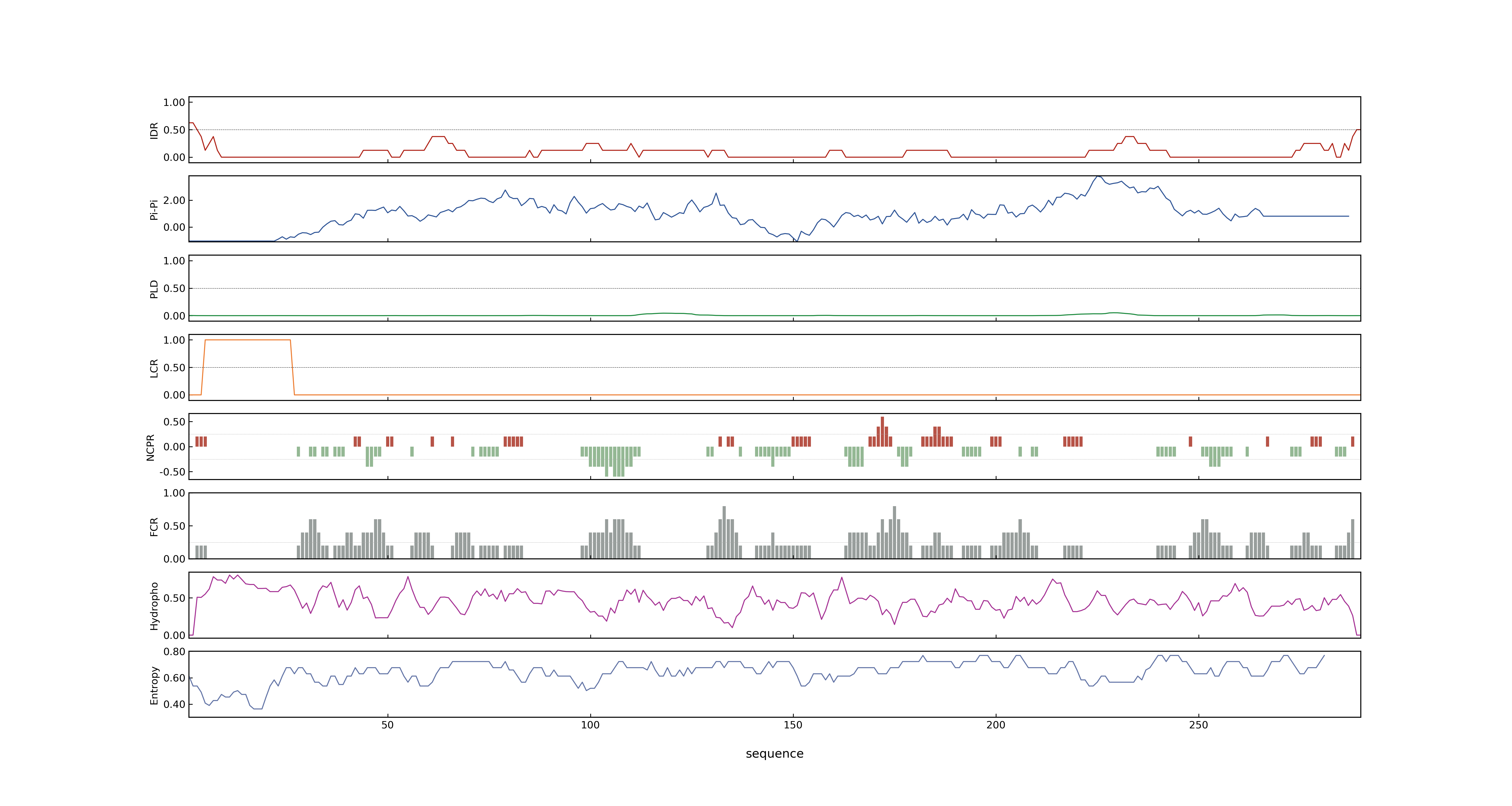Click the x-axis tick label 150

click(x=793, y=725)
